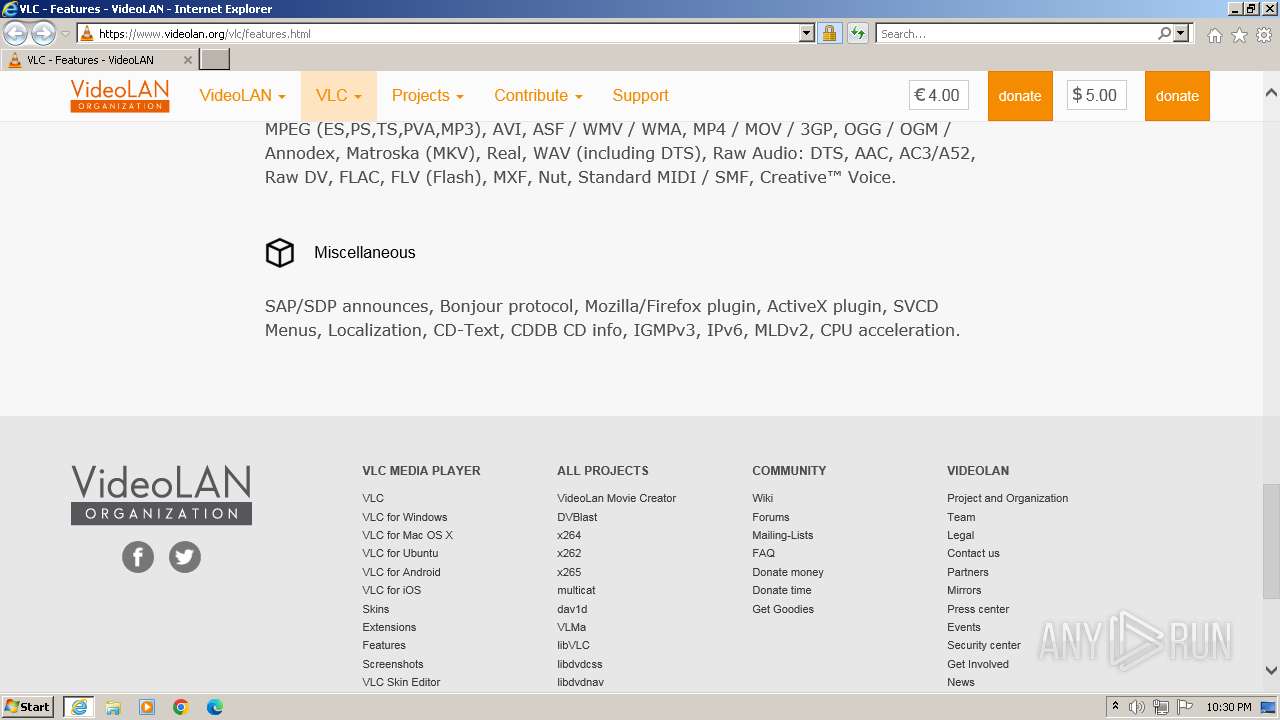1280x720 pixels.
Task: Open File Explorer from taskbar
Action: pyautogui.click(x=113, y=707)
